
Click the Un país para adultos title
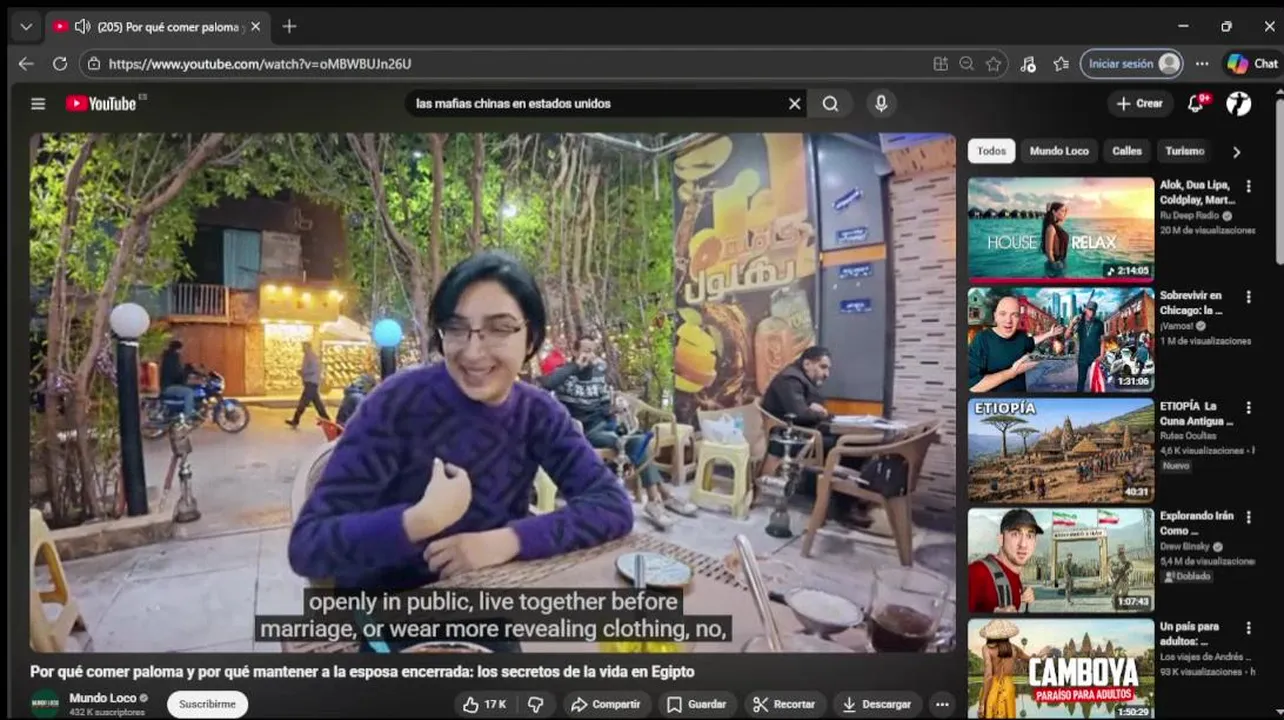click(x=1189, y=633)
